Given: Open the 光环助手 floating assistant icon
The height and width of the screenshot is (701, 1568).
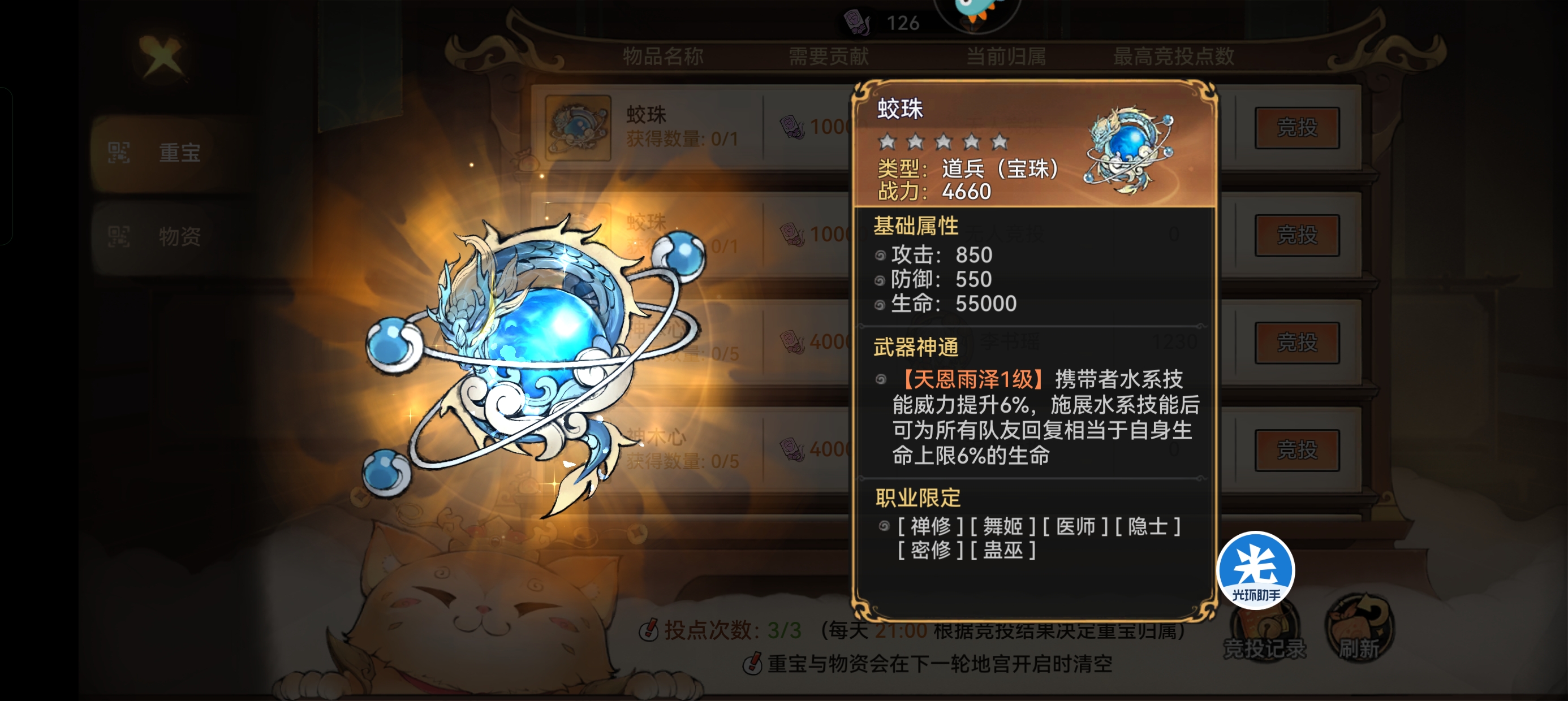Looking at the screenshot, I should click(1255, 570).
